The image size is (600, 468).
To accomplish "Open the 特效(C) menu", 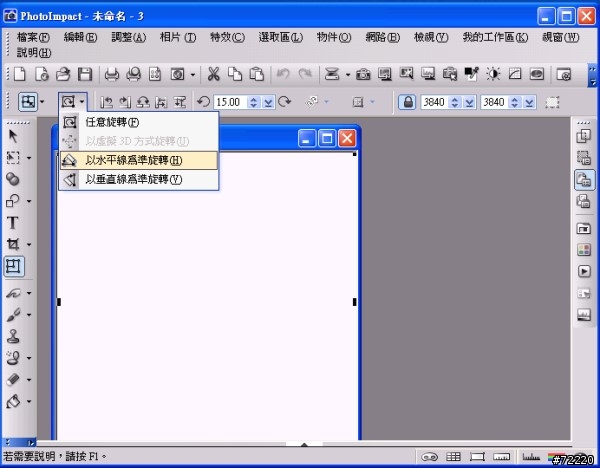I will (227, 37).
